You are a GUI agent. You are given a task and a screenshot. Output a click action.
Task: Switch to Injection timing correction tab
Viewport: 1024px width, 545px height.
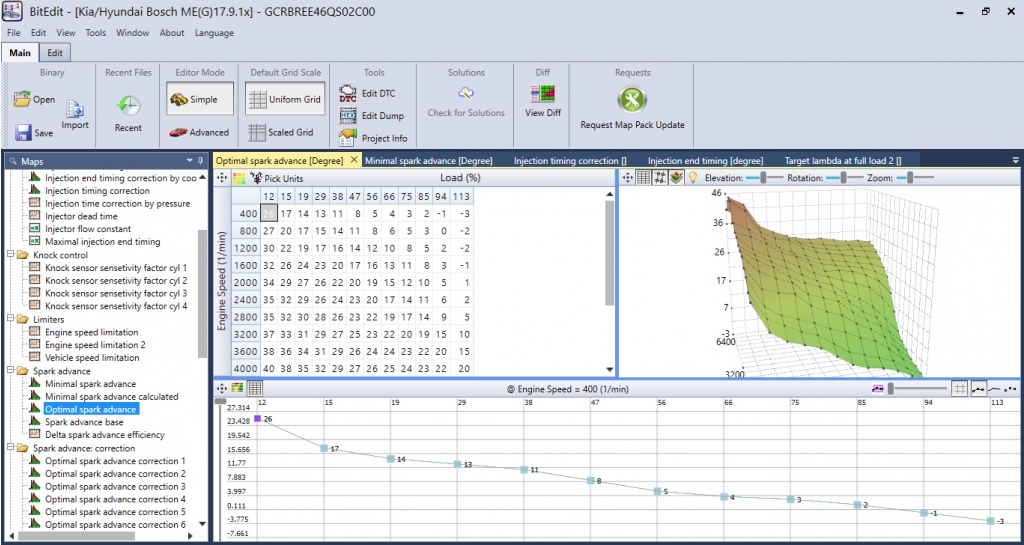click(x=570, y=160)
